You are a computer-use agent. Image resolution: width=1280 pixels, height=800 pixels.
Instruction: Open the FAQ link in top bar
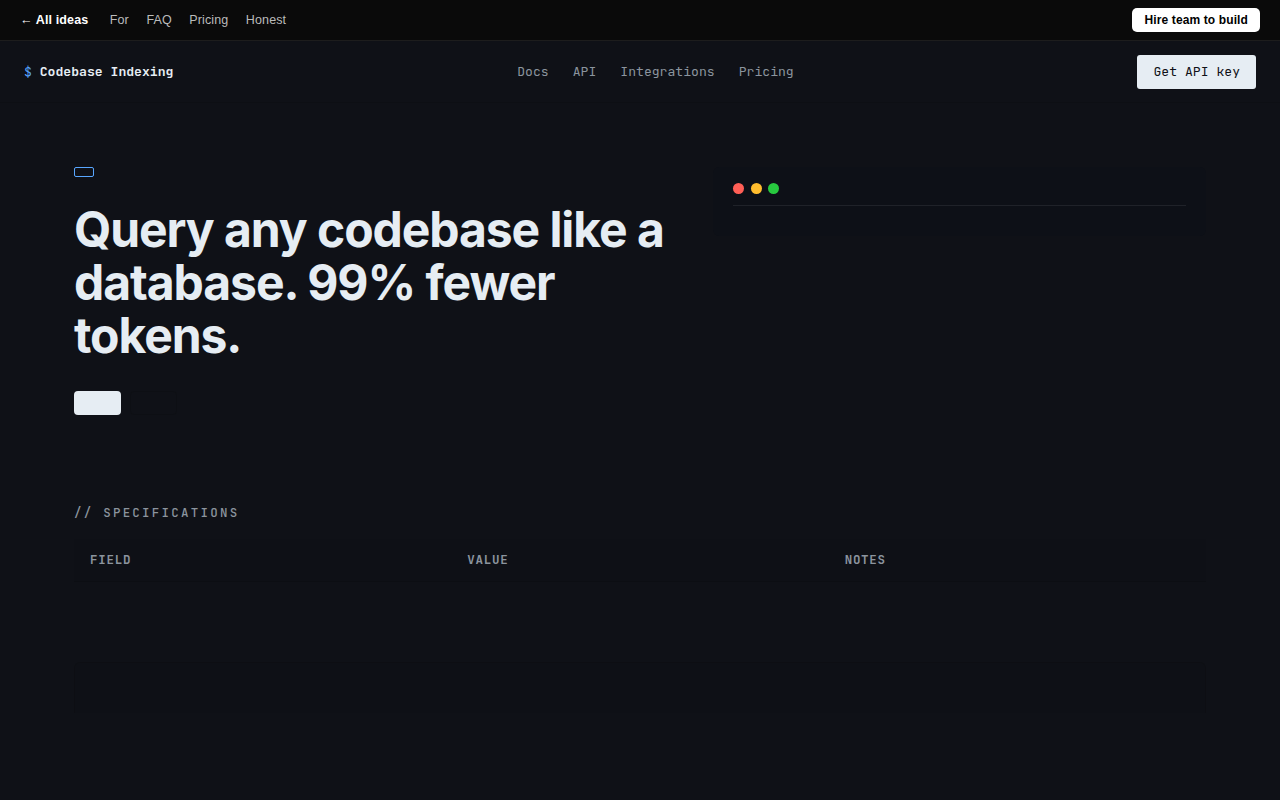pyautogui.click(x=159, y=20)
